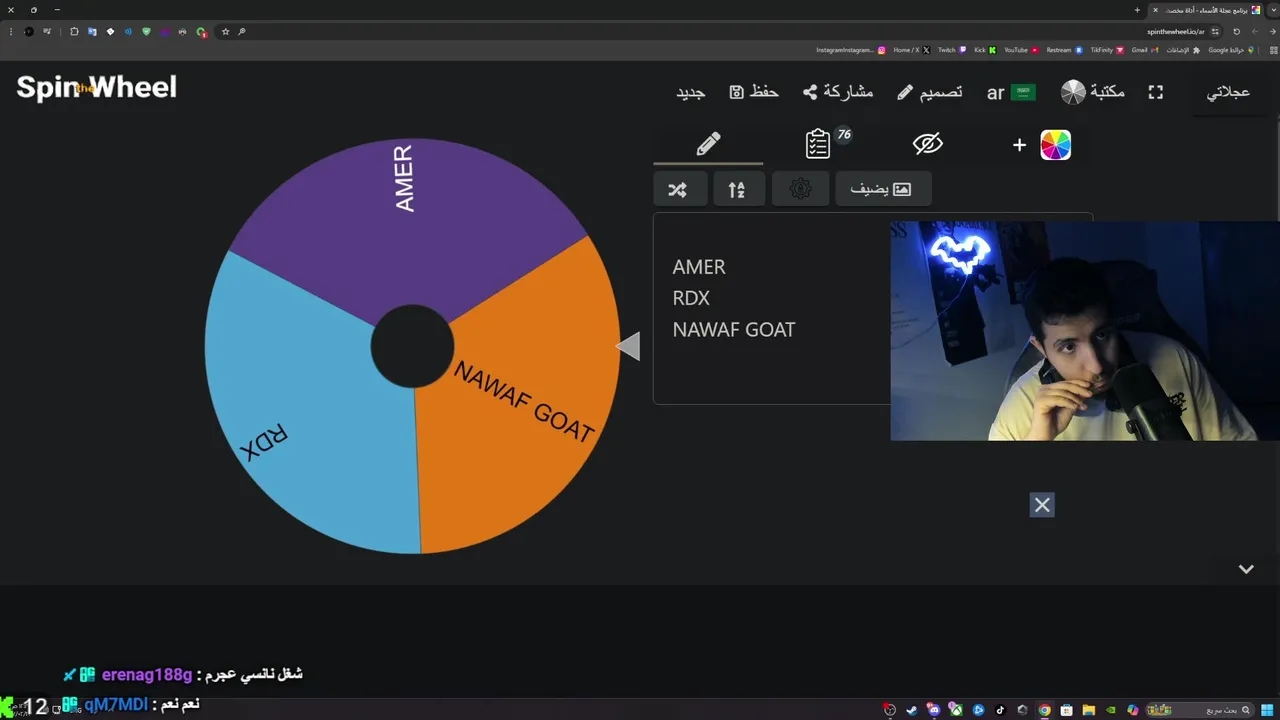Click the يضيف add image button

(x=881, y=189)
